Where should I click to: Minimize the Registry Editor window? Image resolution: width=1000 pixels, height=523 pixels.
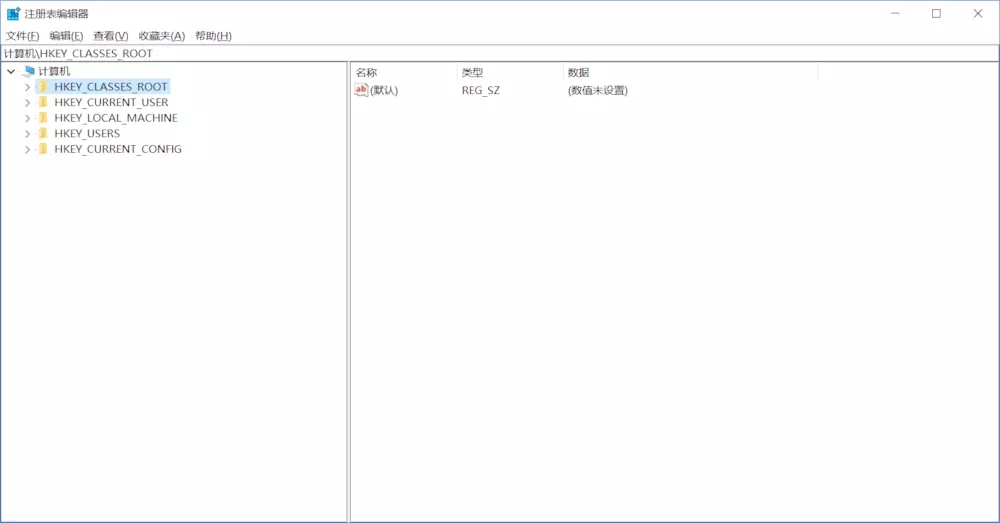pos(895,13)
